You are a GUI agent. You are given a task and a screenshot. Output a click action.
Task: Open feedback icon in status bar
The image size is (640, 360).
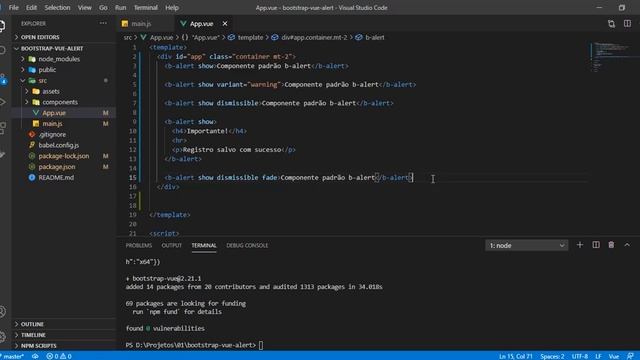pyautogui.click(x=630, y=356)
